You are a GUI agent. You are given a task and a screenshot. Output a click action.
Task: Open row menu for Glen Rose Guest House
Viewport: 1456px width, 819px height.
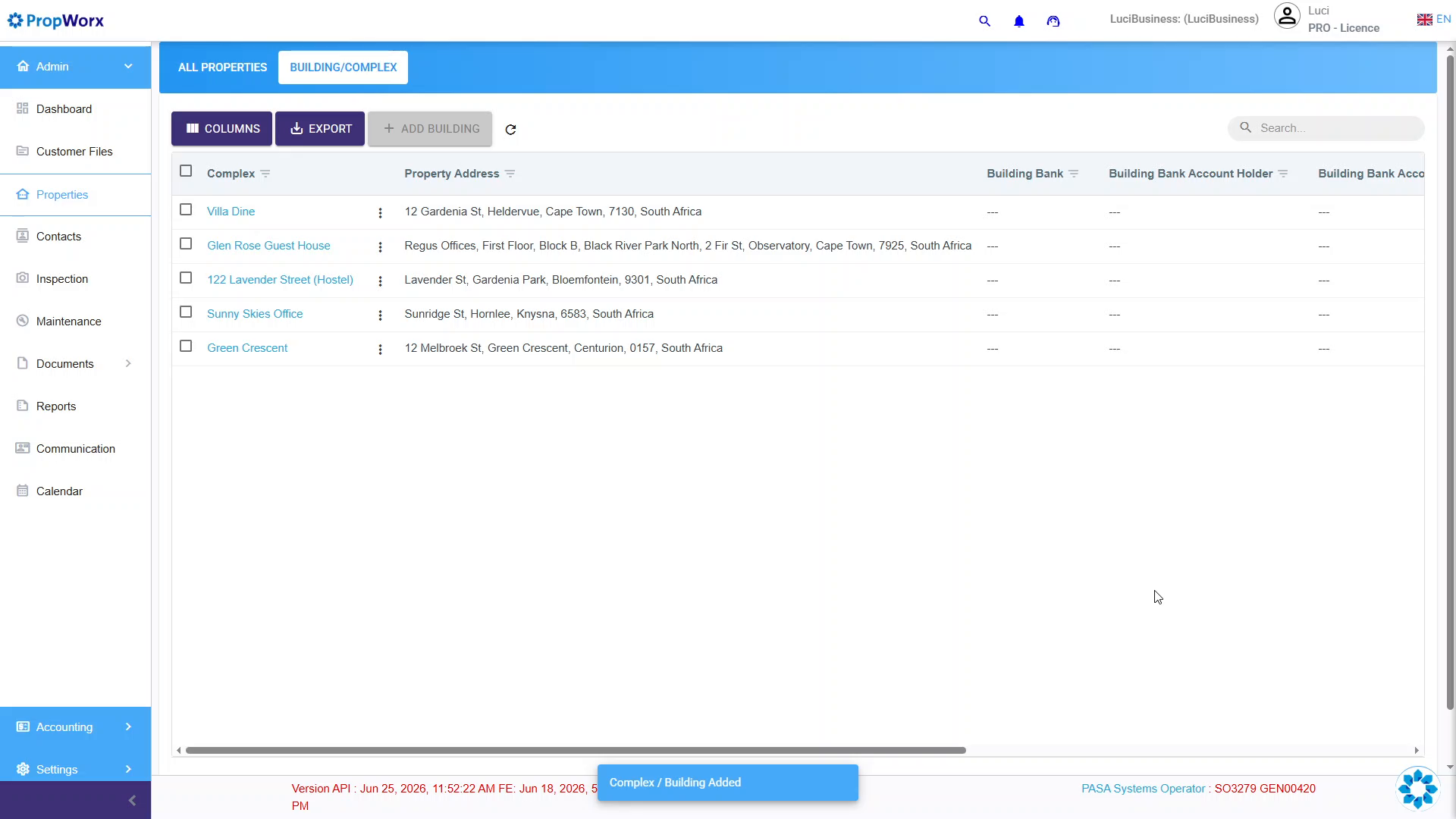pos(380,247)
